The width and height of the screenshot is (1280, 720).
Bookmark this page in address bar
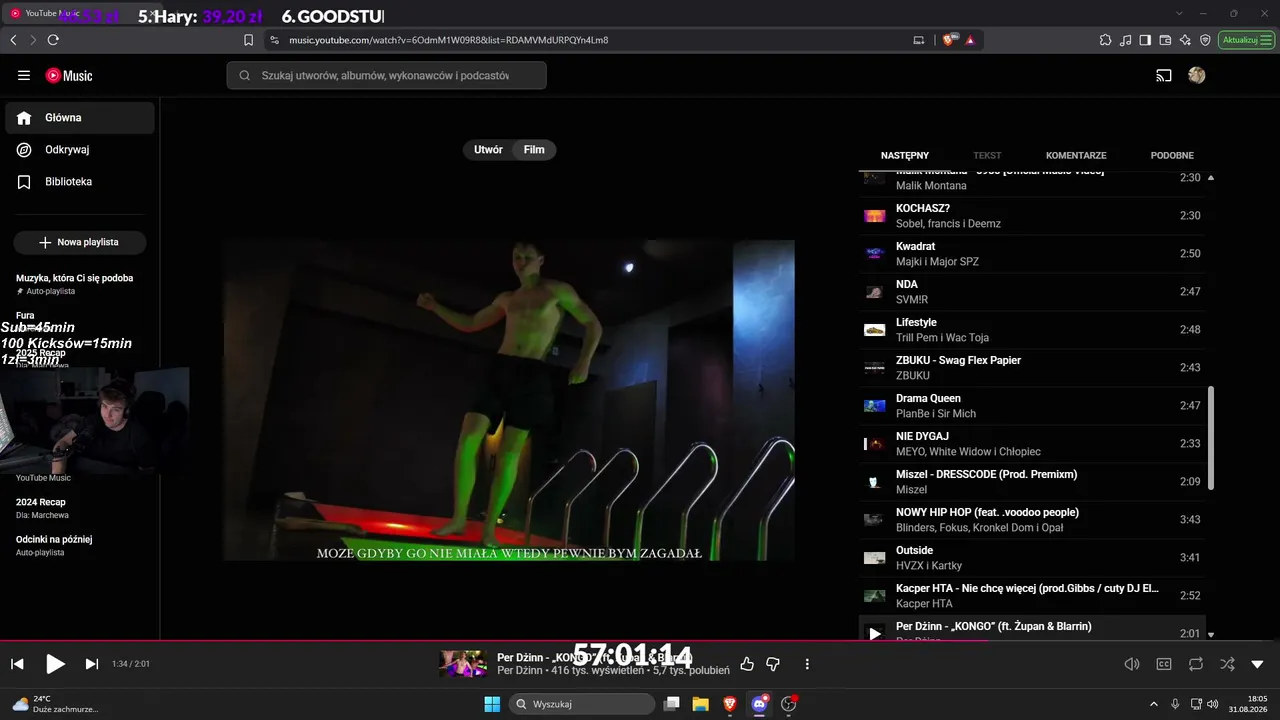pos(249,40)
